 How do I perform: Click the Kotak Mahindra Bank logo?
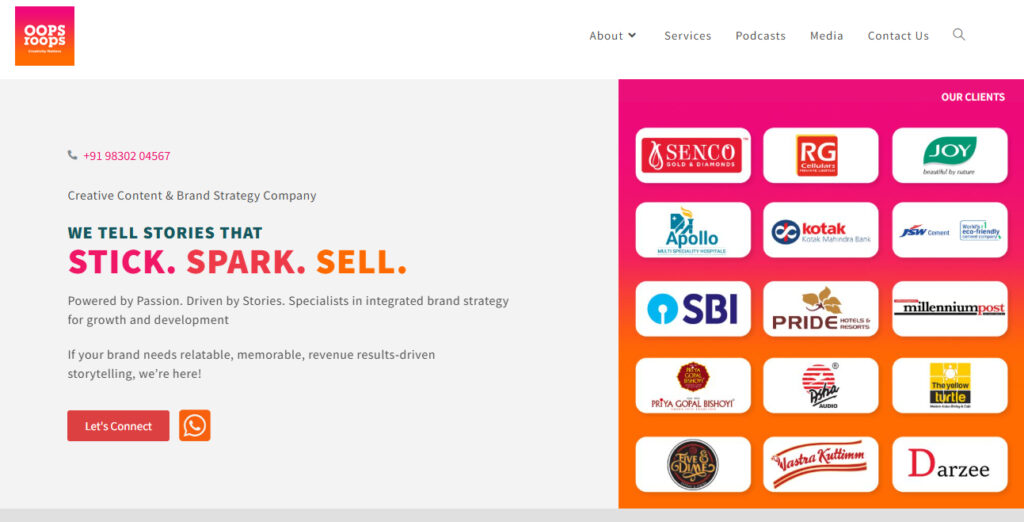821,230
